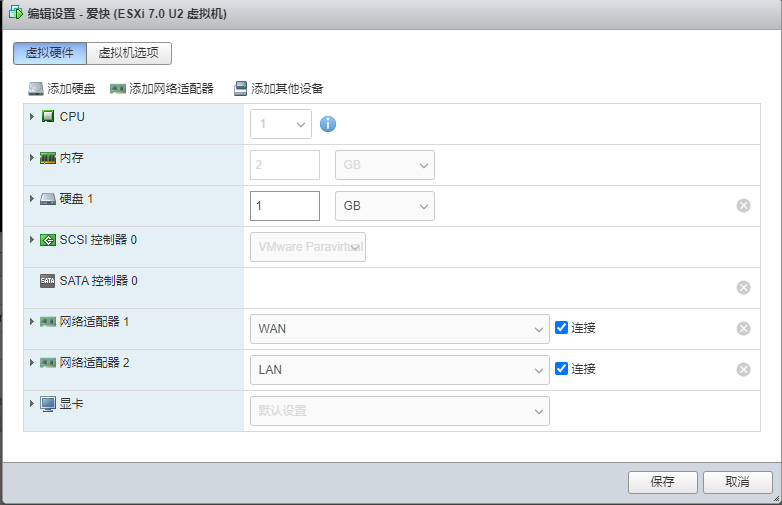Image resolution: width=782 pixels, height=505 pixels.
Task: Expand the CPU settings row
Action: 32,117
